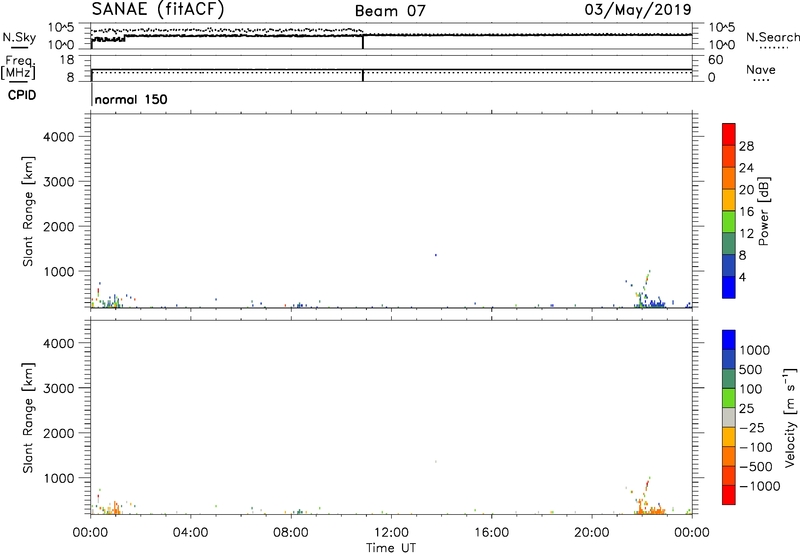Click the "normal 150" CPID text
Screen dimensions: 800x554
click(131, 99)
